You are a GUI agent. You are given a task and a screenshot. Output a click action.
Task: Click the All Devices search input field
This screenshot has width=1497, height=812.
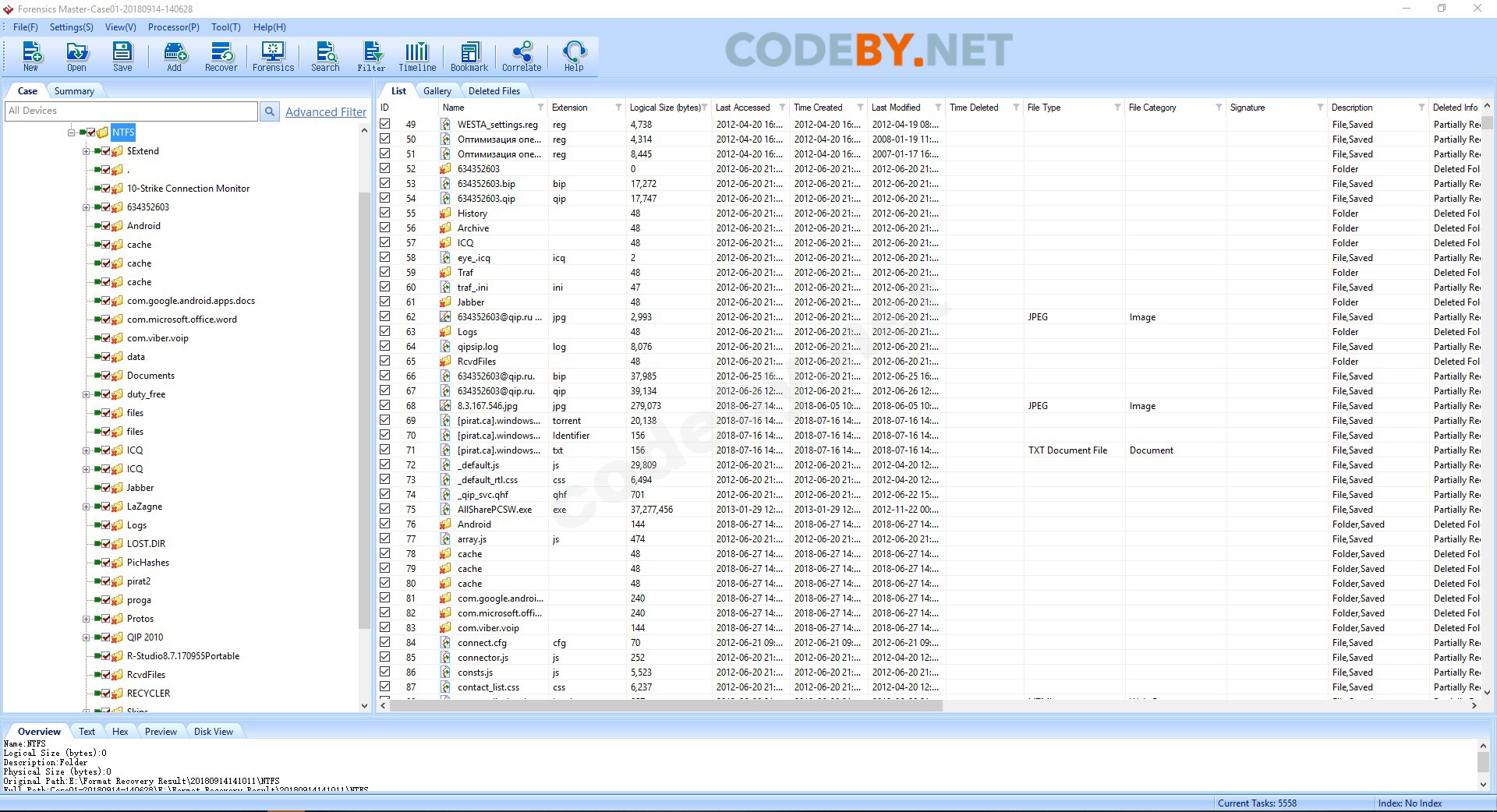click(x=131, y=111)
